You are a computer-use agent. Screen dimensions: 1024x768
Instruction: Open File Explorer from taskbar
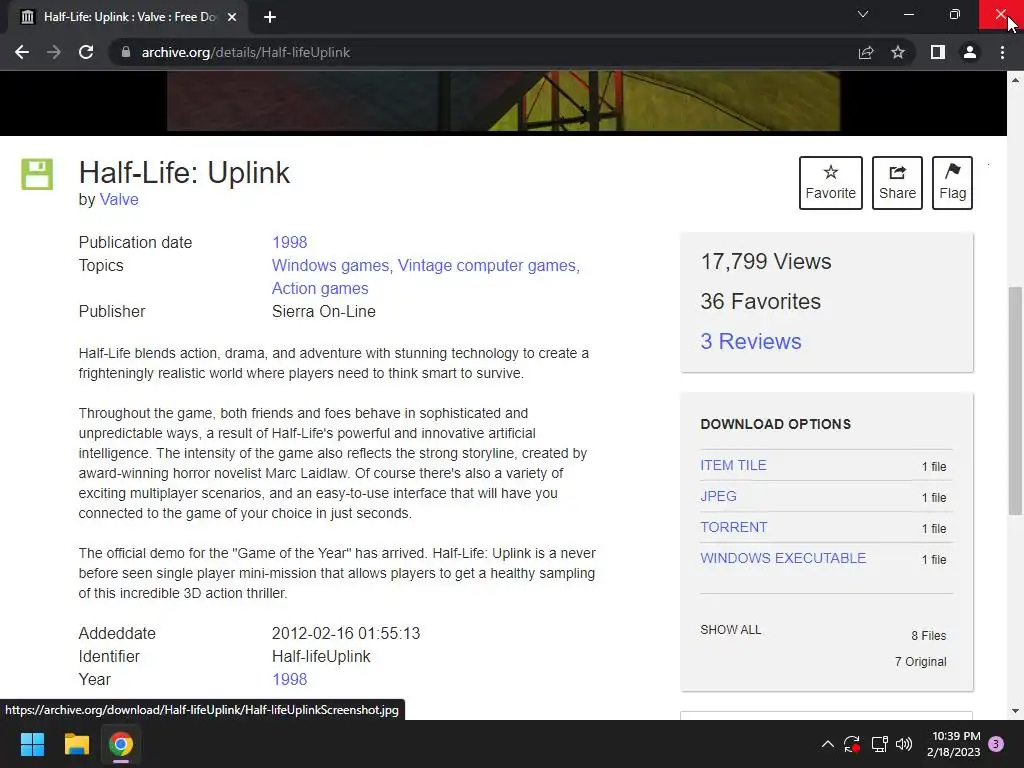click(76, 744)
